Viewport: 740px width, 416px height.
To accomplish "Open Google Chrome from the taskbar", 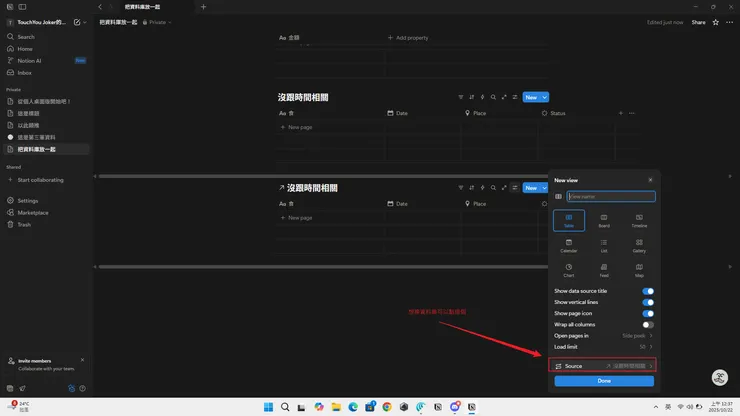I will click(x=387, y=407).
